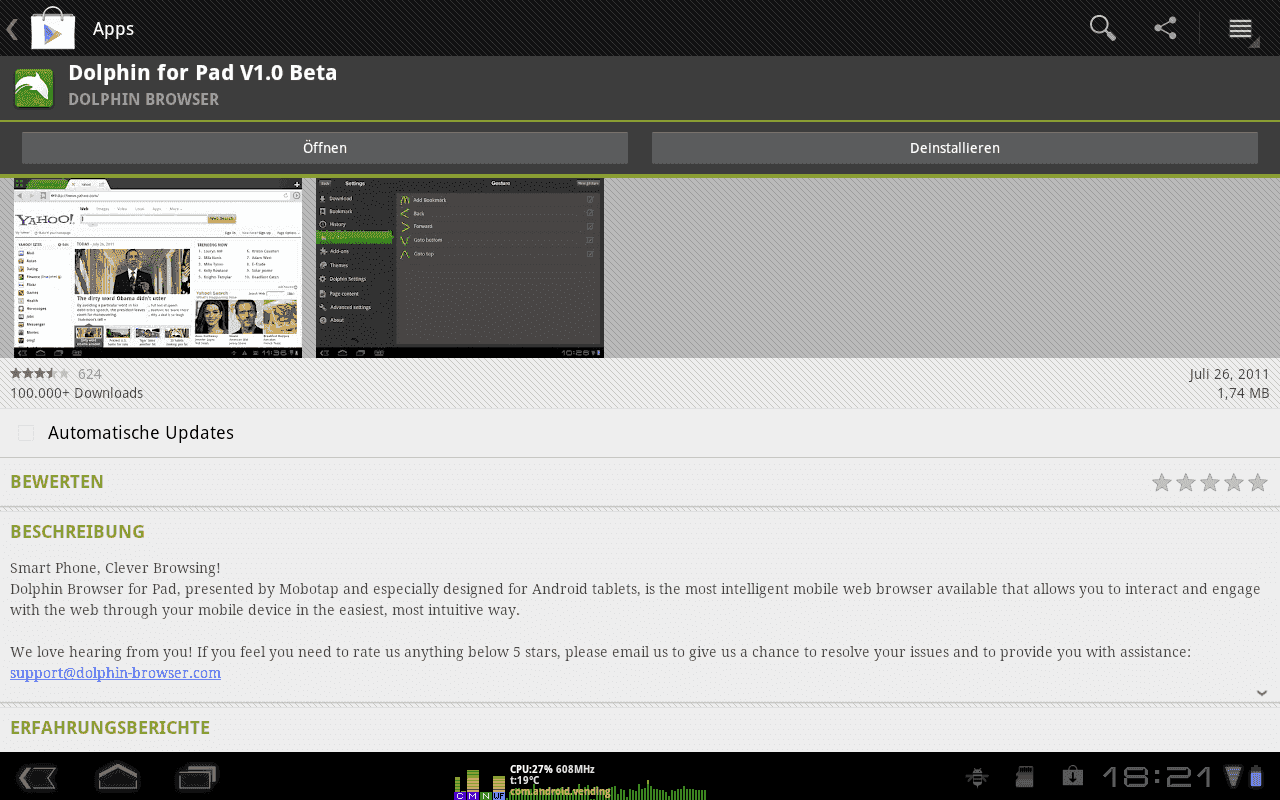Image resolution: width=1280 pixels, height=800 pixels.
Task: Expand the description with the chevron
Action: pos(1261,693)
